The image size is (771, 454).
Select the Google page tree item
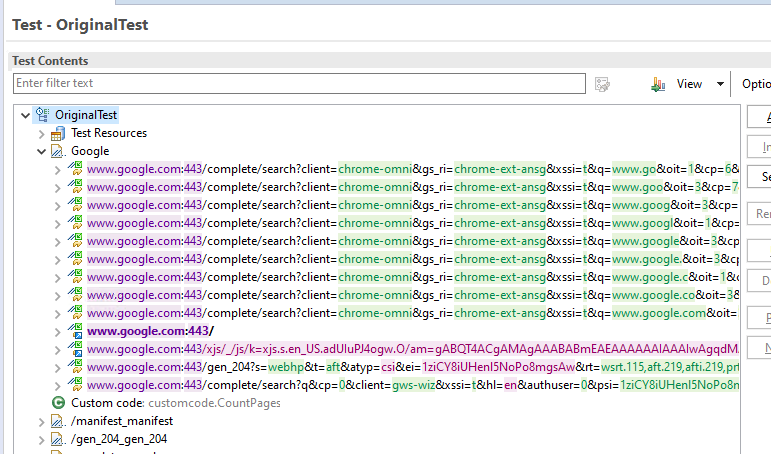[x=90, y=151]
